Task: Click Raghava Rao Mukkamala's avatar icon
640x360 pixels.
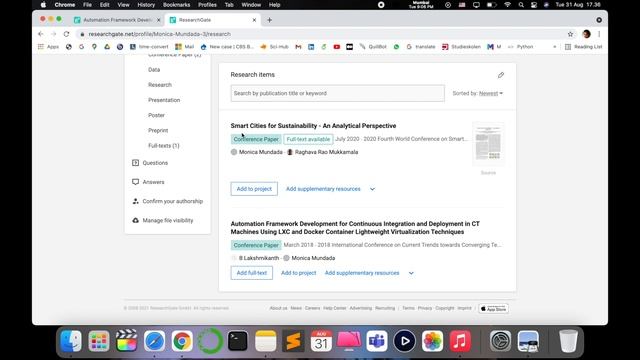Action: 290,152
